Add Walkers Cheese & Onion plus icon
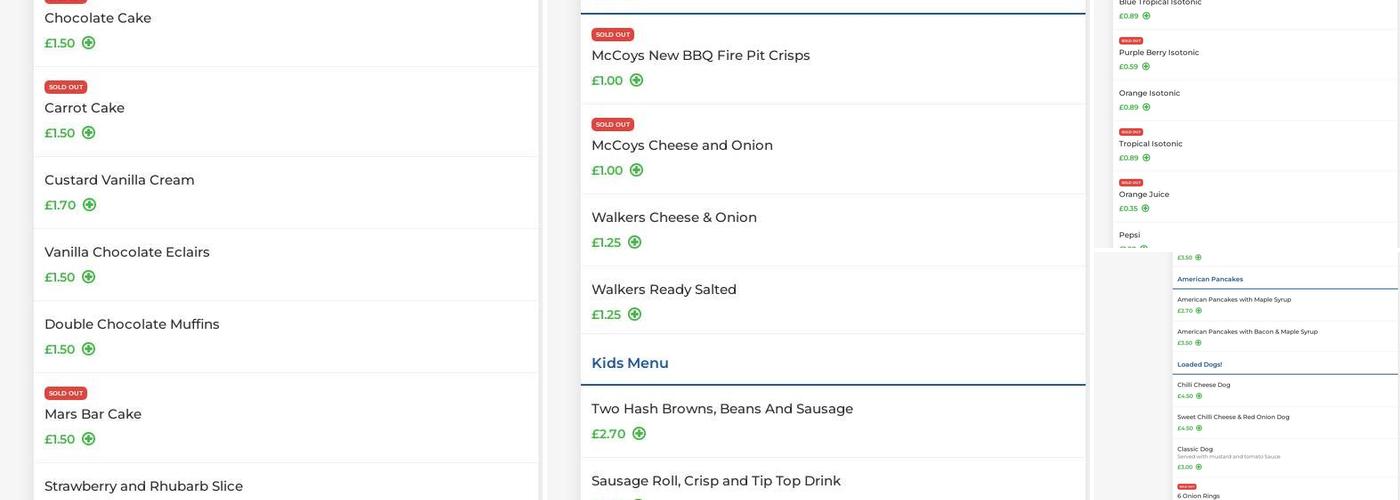Viewport: 1400px width, 500px height. click(x=634, y=242)
